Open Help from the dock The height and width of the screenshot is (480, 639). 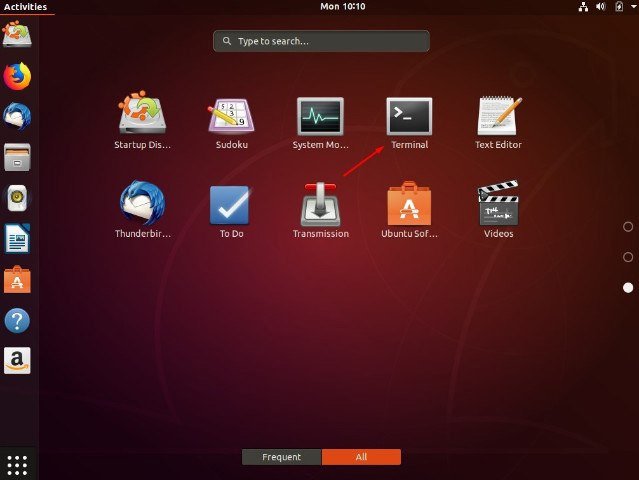17,321
